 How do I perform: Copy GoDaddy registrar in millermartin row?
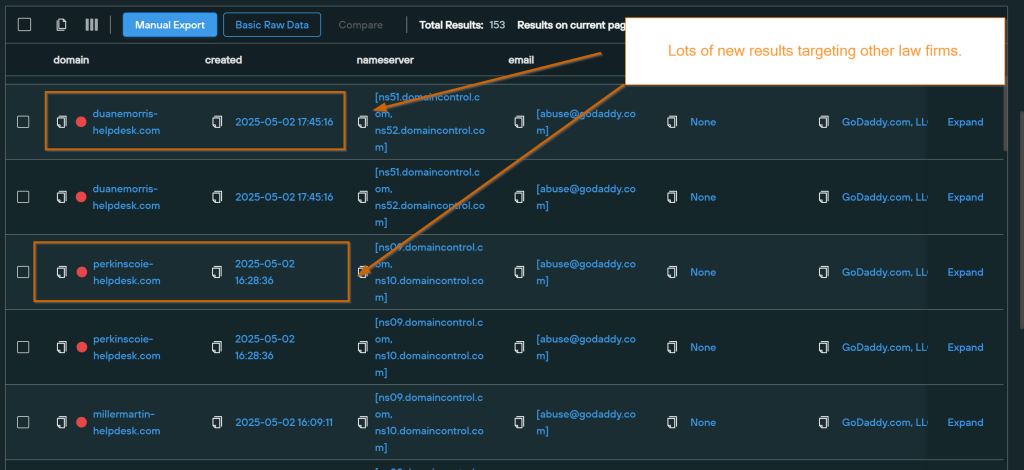(x=824, y=422)
